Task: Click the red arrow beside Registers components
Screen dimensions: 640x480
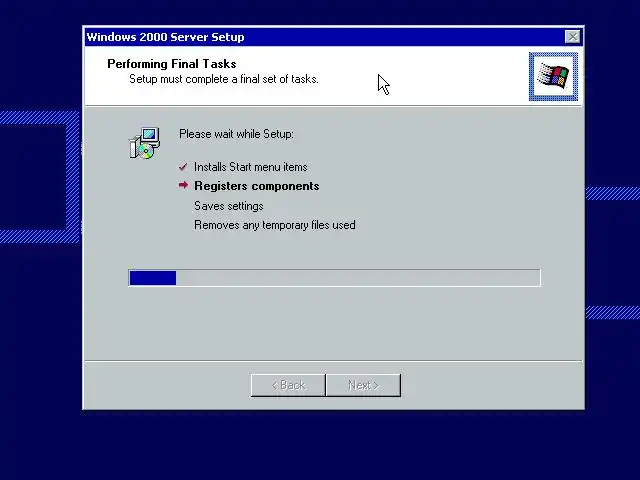Action: coord(183,185)
